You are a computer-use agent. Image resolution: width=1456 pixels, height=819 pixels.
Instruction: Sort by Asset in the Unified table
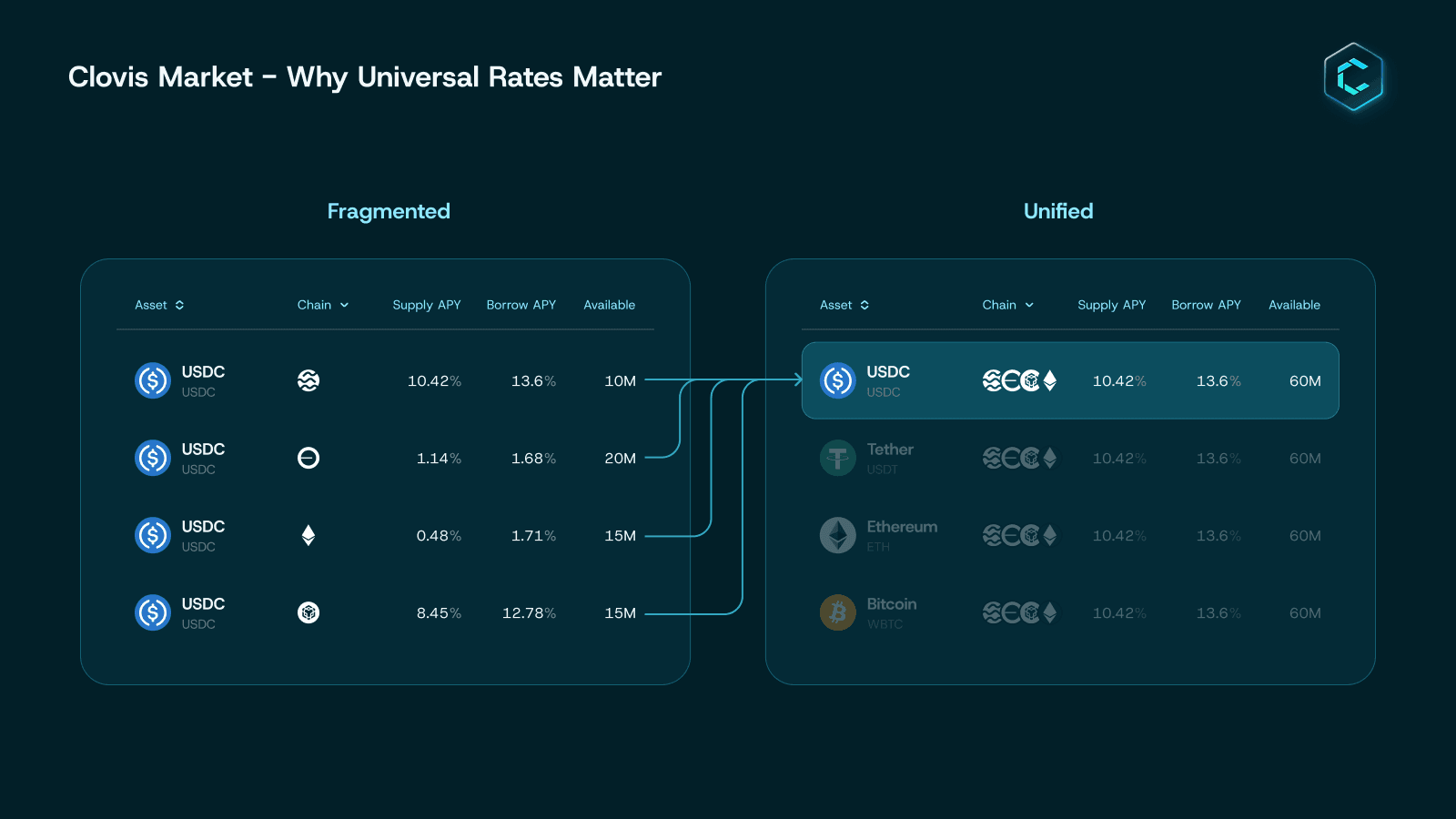pyautogui.click(x=844, y=305)
